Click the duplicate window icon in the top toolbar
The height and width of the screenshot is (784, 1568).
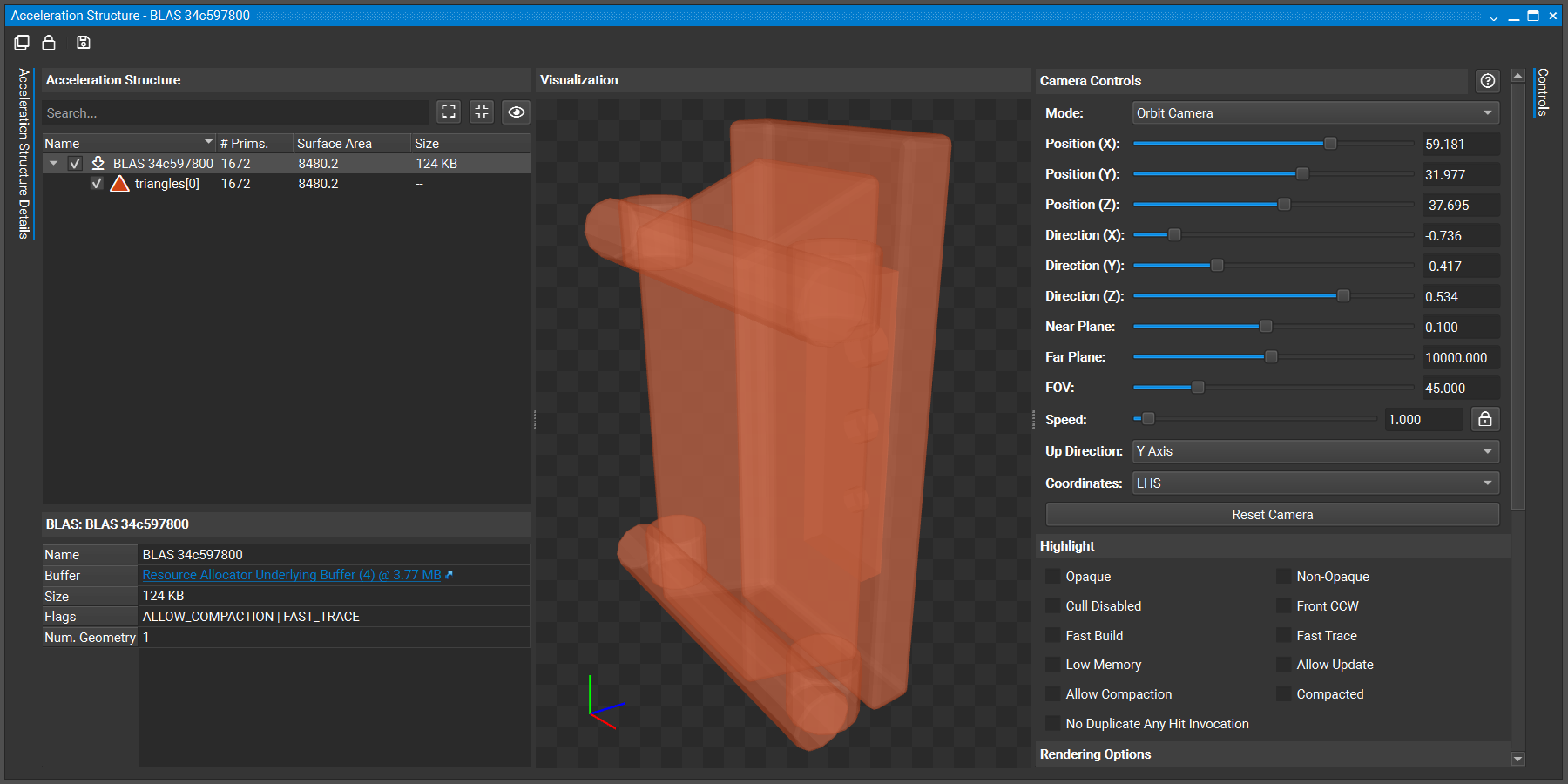pyautogui.click(x=22, y=42)
